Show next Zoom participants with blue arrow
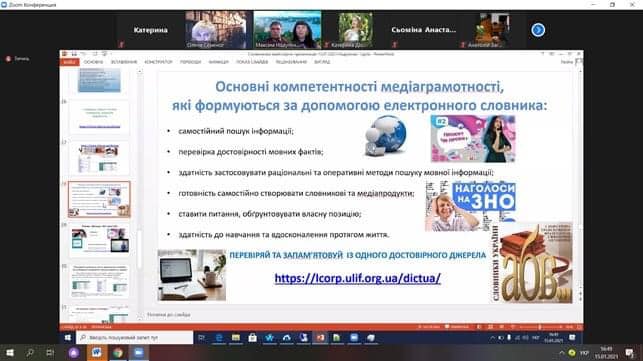The width and height of the screenshot is (643, 361). [x=538, y=30]
